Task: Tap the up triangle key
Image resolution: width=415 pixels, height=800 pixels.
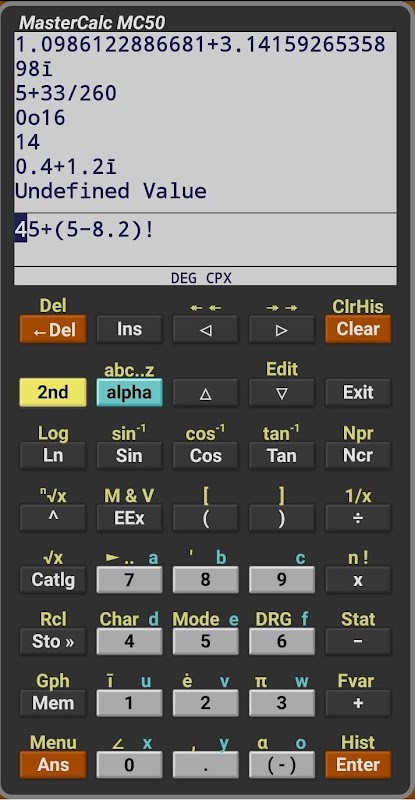Action: click(x=205, y=393)
